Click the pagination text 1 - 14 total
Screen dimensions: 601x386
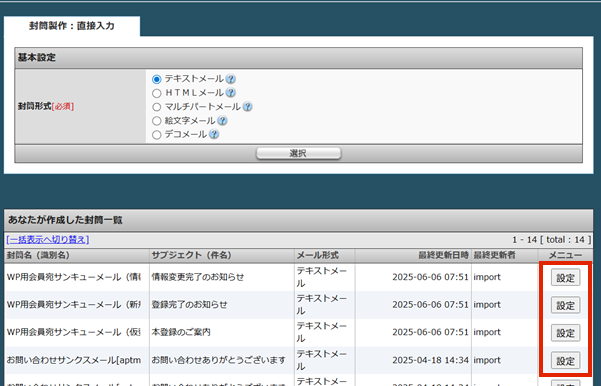[552, 240]
